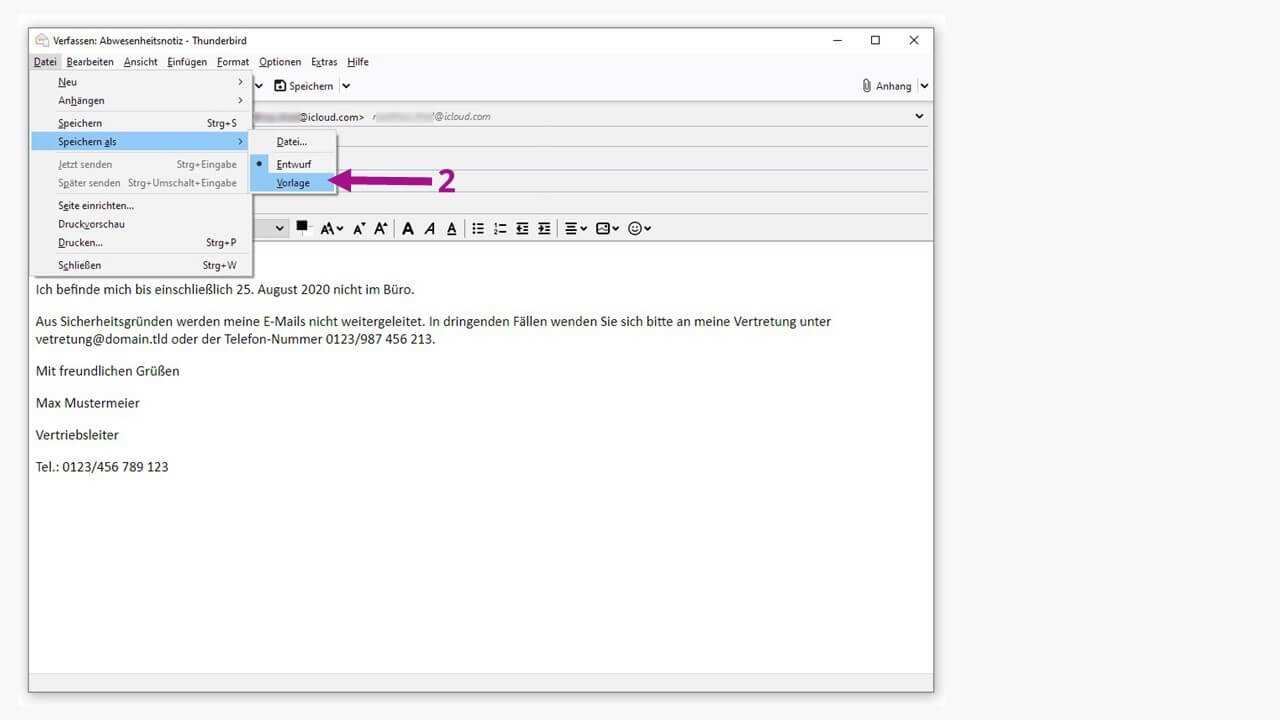Click the increase indent icon

544,229
